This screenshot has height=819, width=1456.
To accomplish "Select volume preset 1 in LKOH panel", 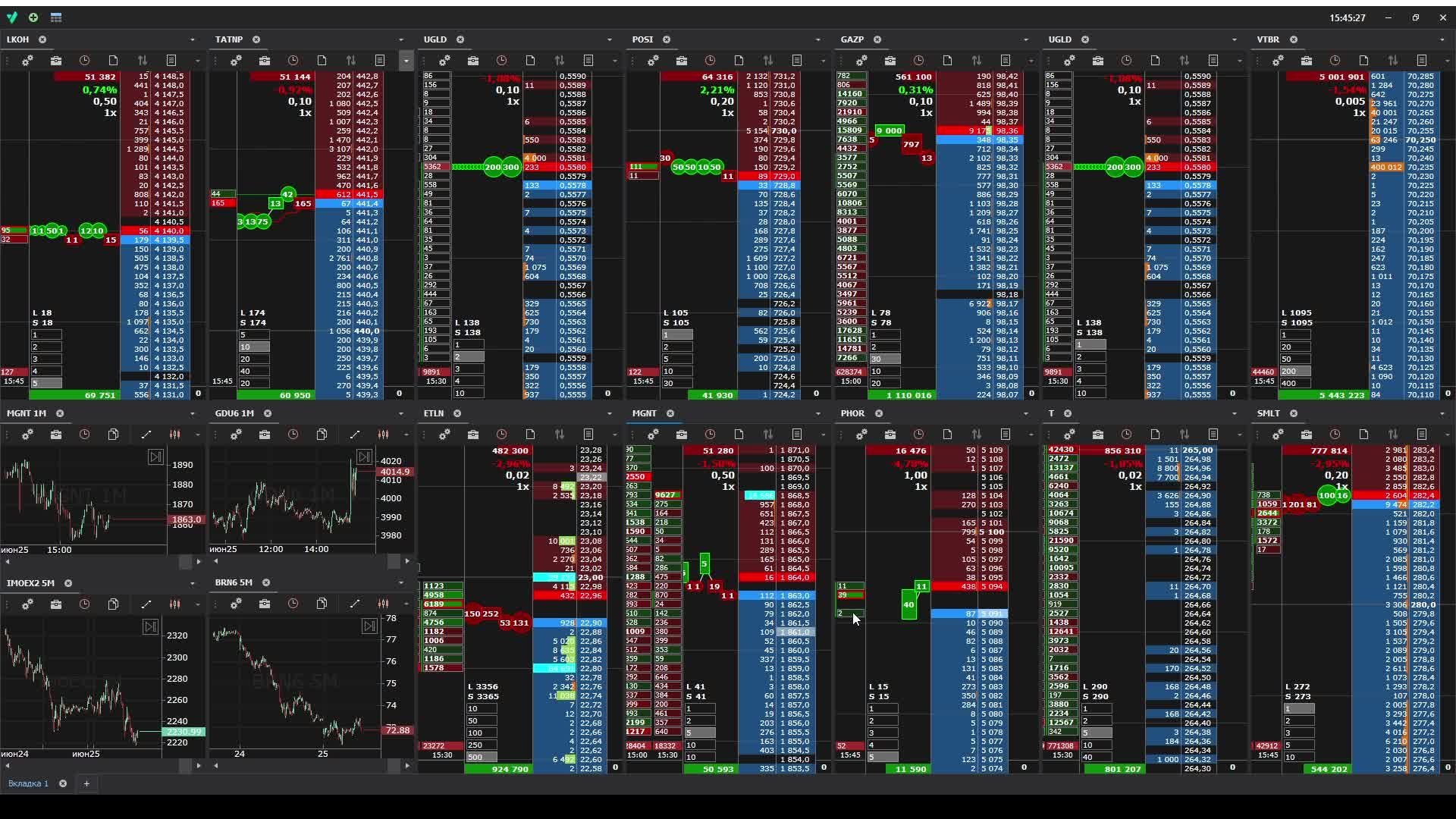I will 45,334.
